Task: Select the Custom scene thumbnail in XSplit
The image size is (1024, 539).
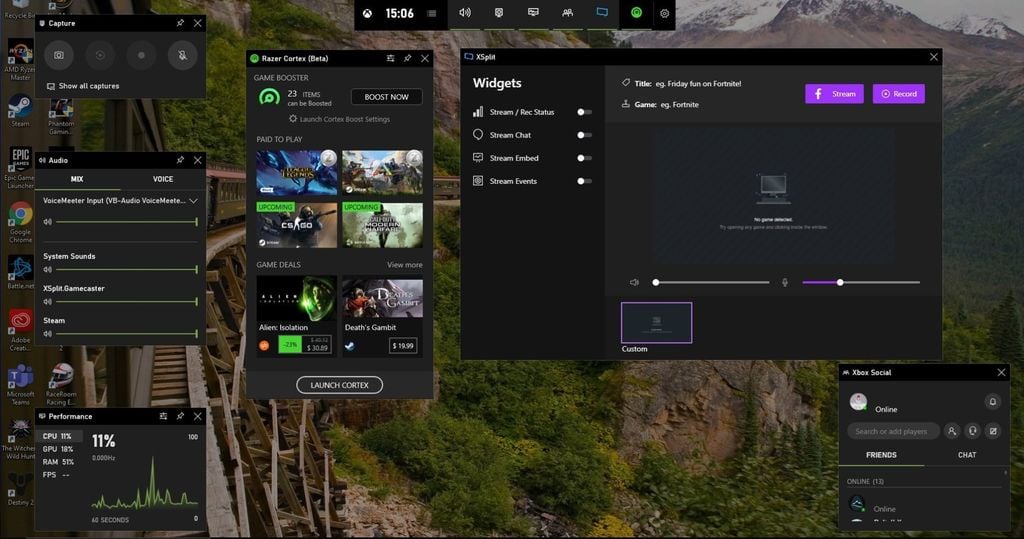Action: pos(656,322)
